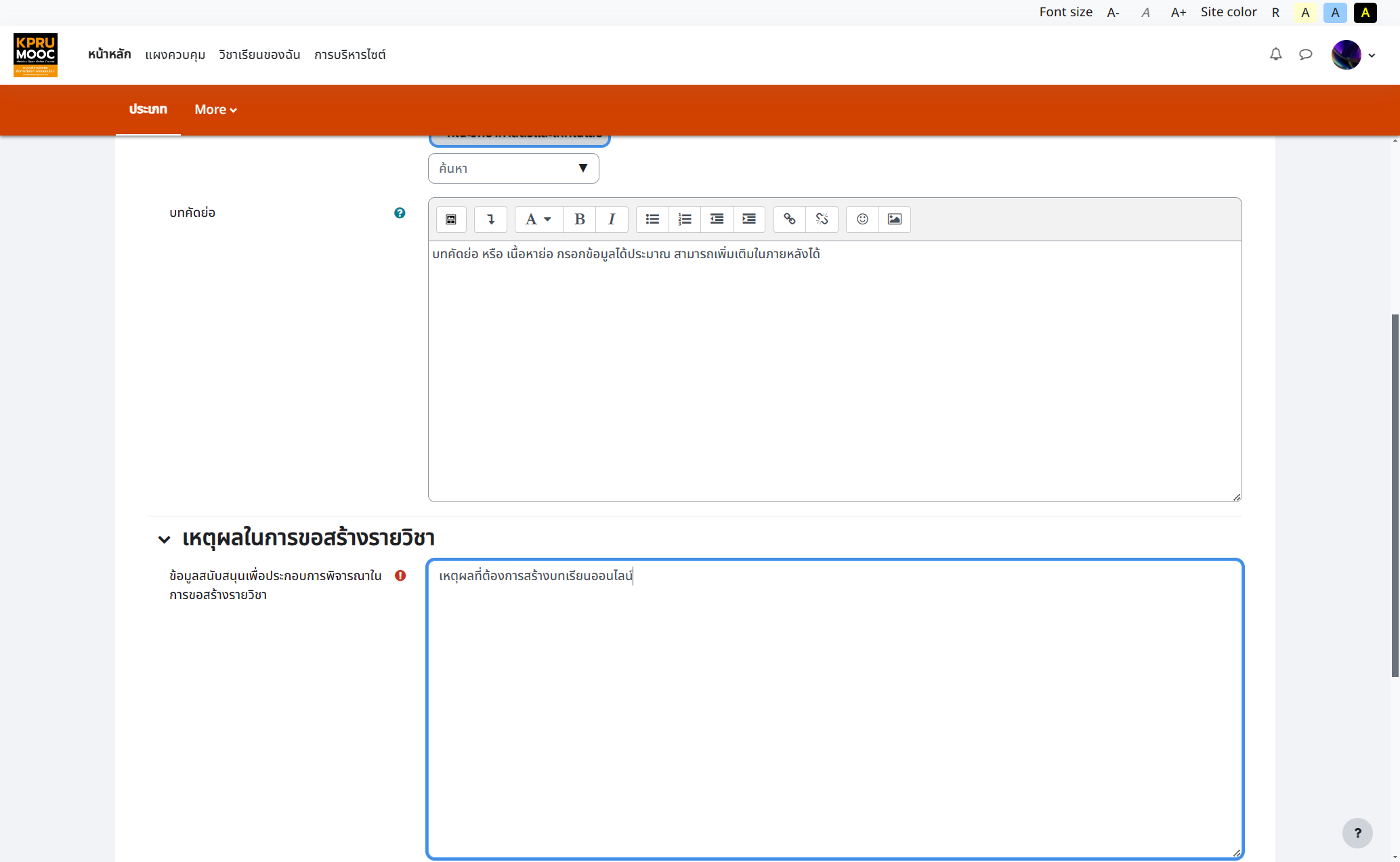Remove link with unlink icon

coord(822,219)
